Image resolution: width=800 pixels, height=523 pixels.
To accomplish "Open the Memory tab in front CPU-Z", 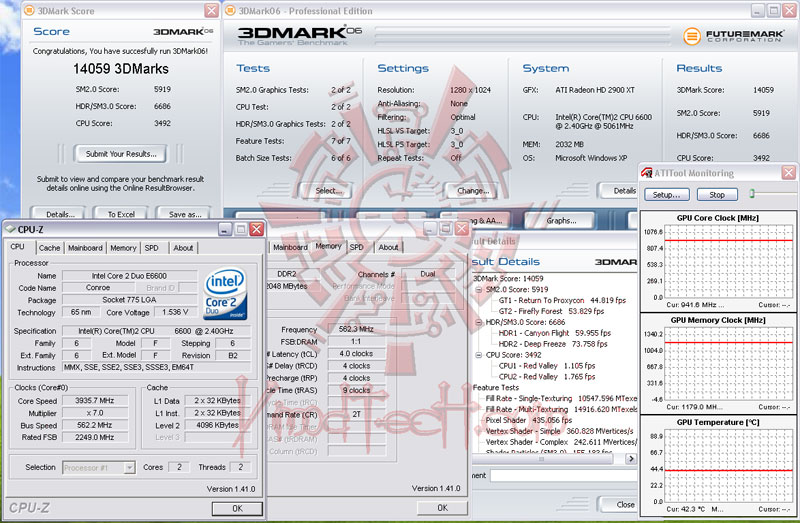I will (x=123, y=248).
